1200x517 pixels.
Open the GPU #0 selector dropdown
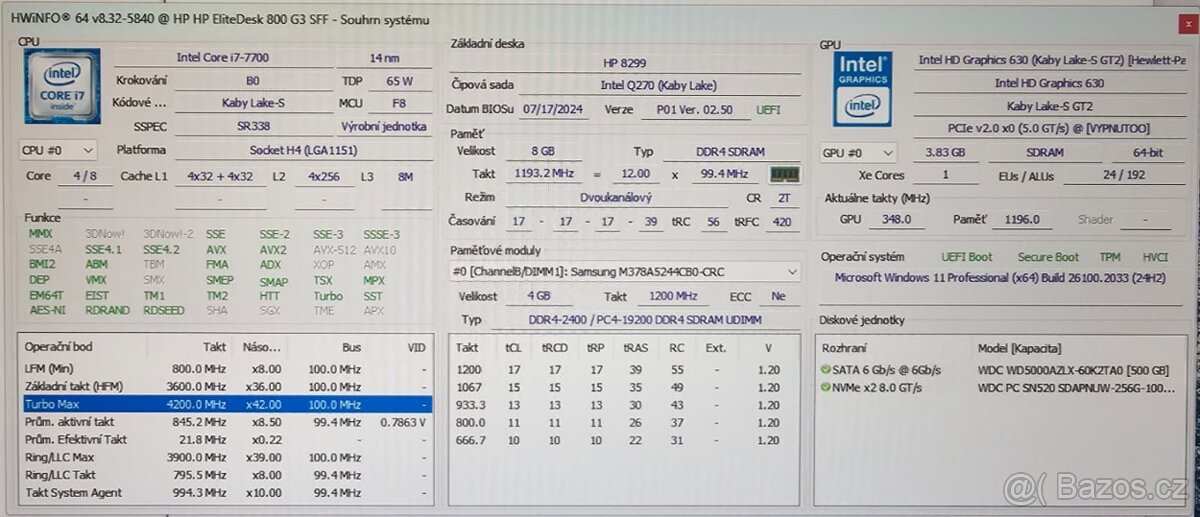click(x=858, y=153)
